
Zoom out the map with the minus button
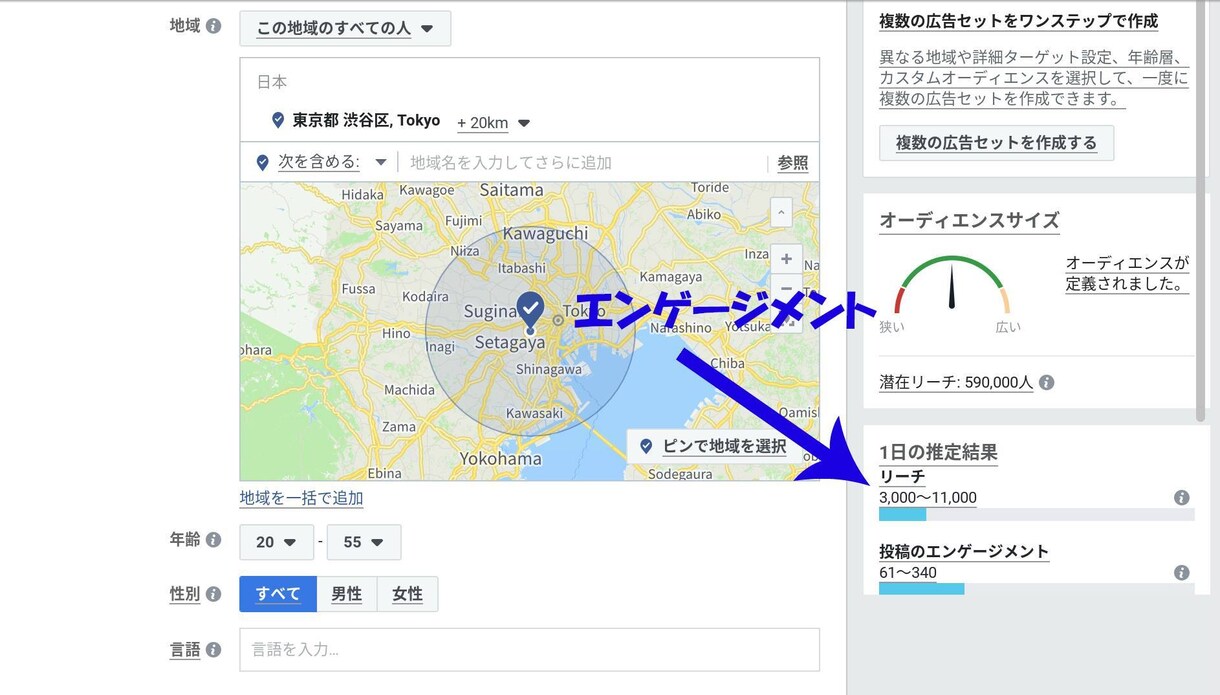(786, 287)
